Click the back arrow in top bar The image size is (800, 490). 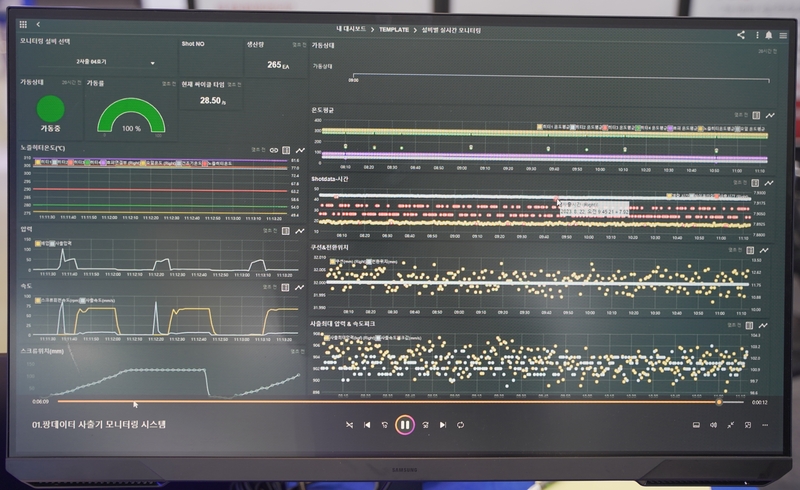(x=38, y=22)
